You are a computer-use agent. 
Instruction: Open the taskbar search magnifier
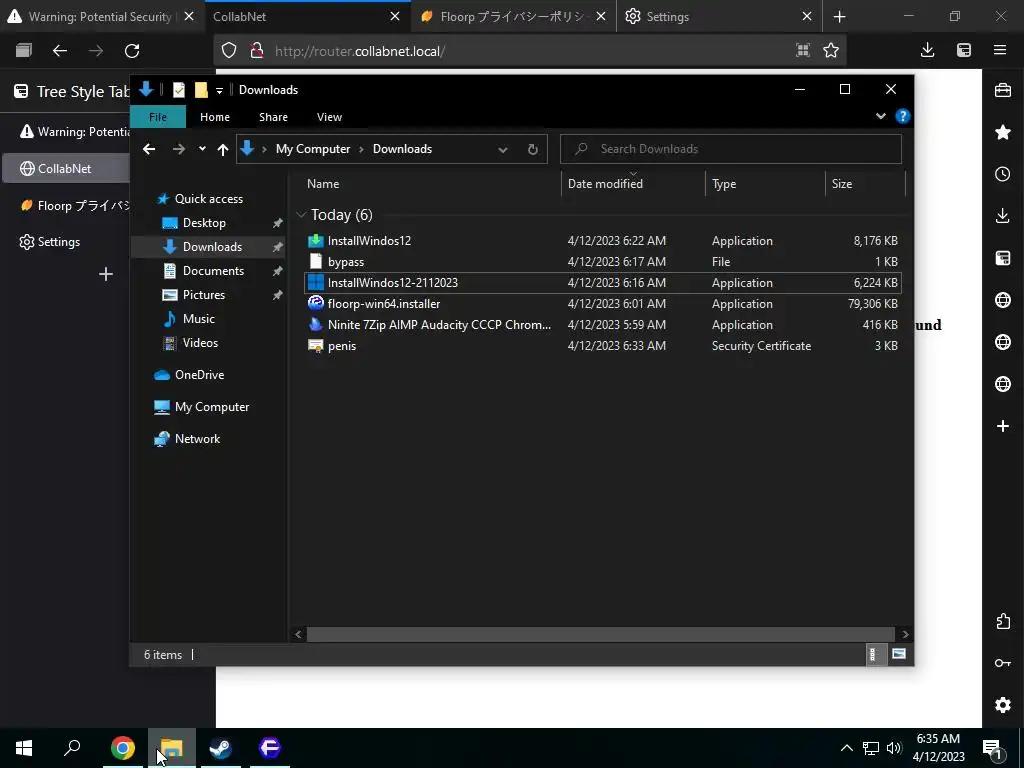(x=72, y=748)
